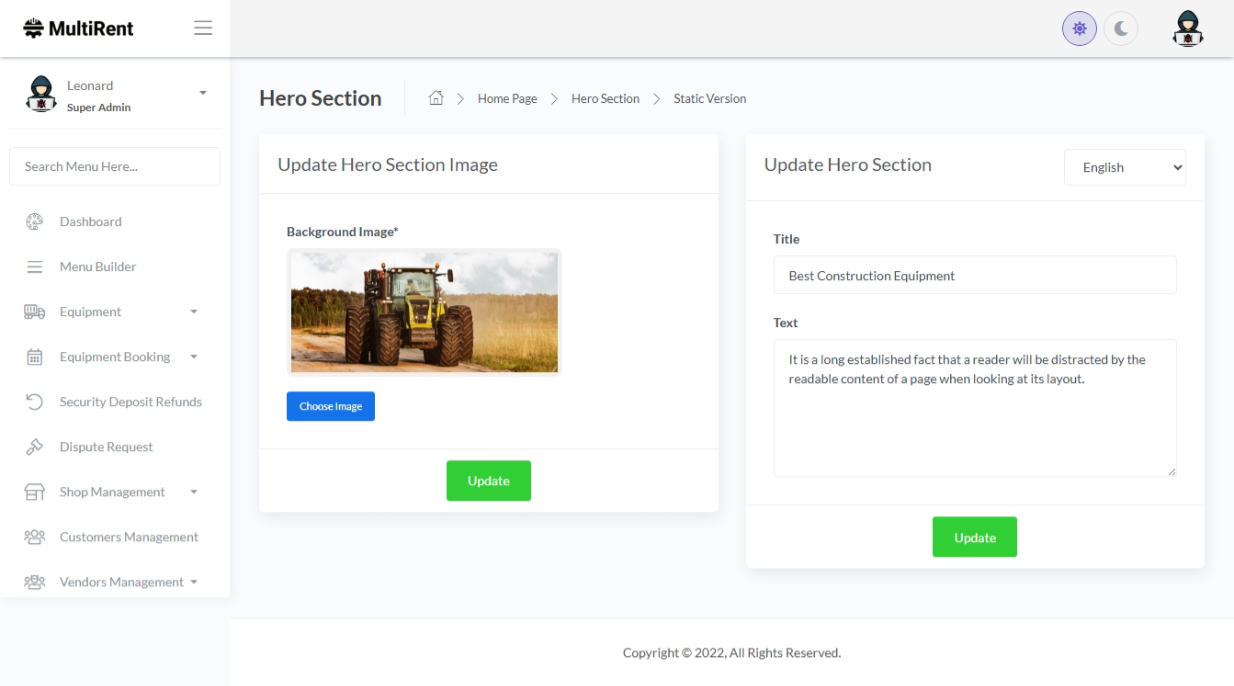Open the Dashboard palette icon
Image resolution: width=1234 pixels, height=686 pixels.
(34, 222)
